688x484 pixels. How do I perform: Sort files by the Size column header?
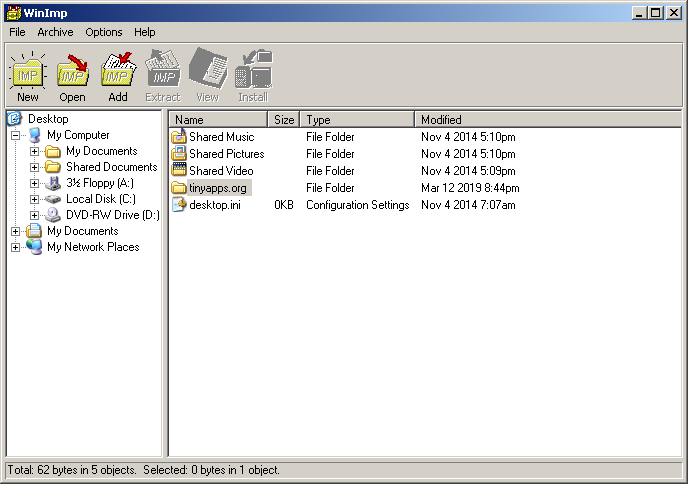click(x=284, y=120)
